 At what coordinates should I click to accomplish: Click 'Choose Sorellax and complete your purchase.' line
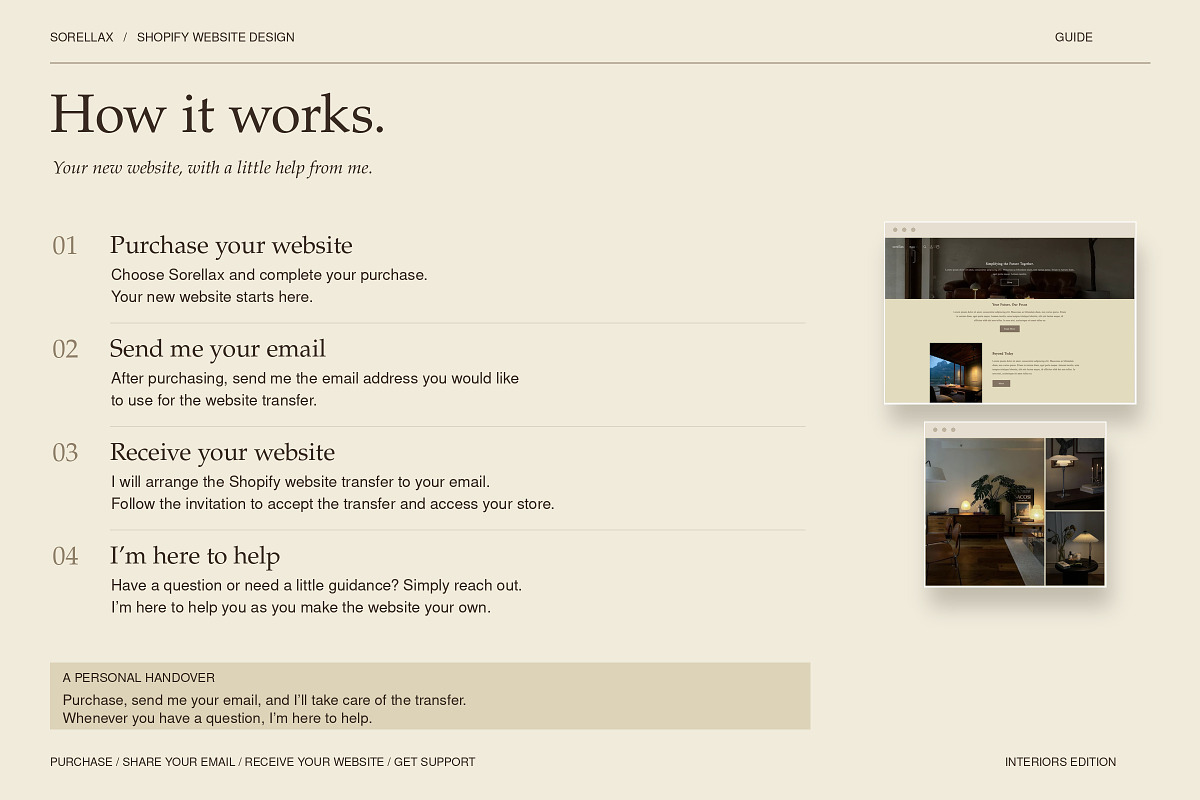coord(269,275)
